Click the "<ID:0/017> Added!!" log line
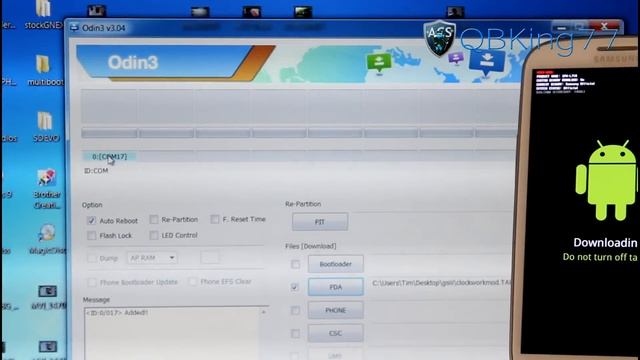Image resolution: width=640 pixels, height=360 pixels. 117,313
